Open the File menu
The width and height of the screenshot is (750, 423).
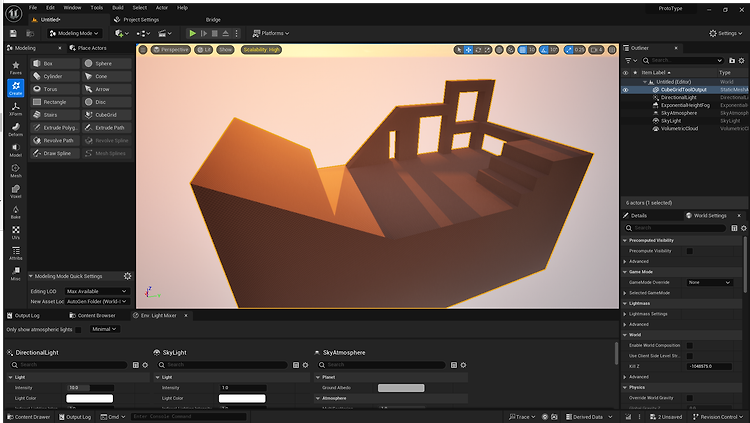point(33,8)
